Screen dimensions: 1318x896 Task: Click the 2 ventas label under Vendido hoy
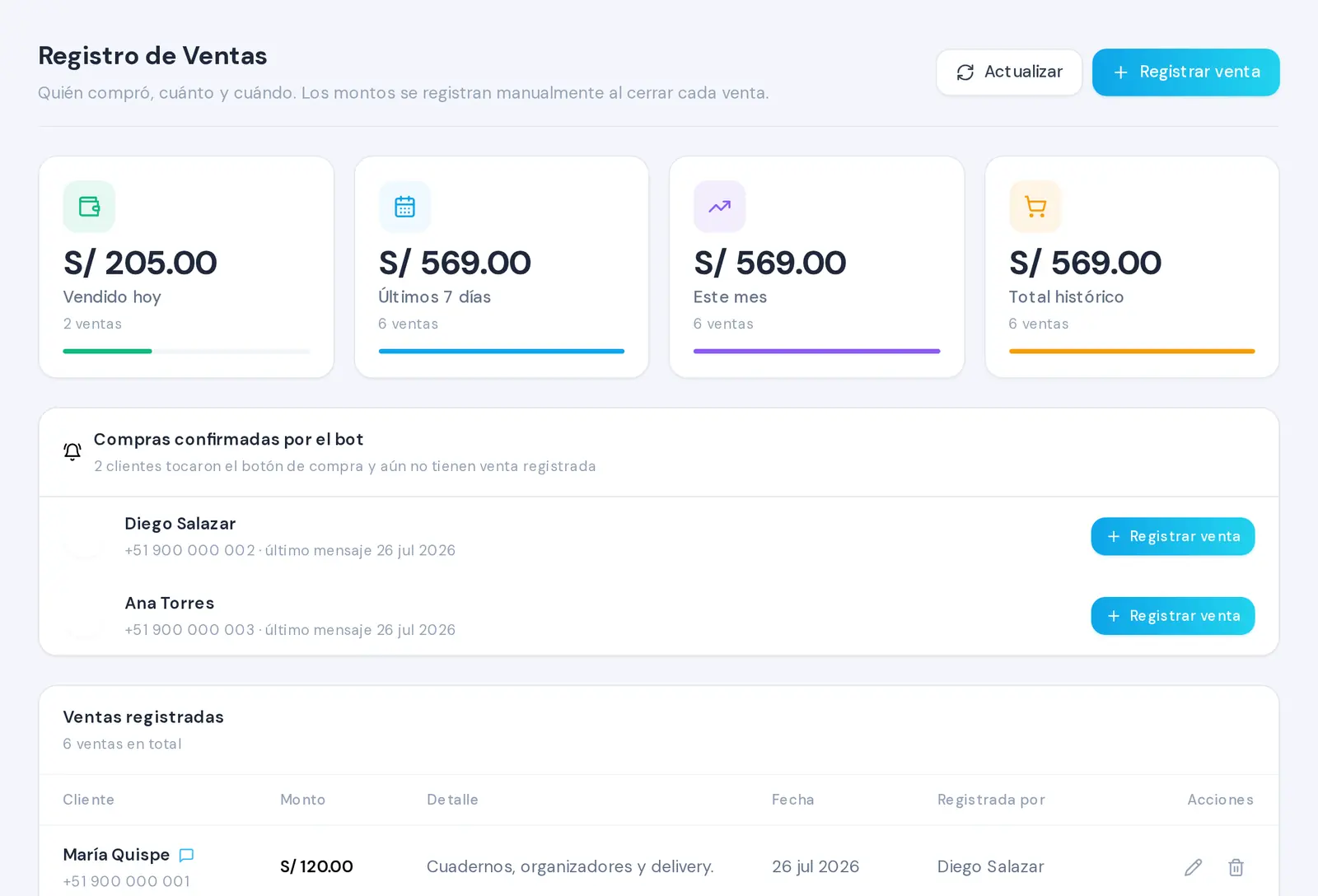point(92,324)
